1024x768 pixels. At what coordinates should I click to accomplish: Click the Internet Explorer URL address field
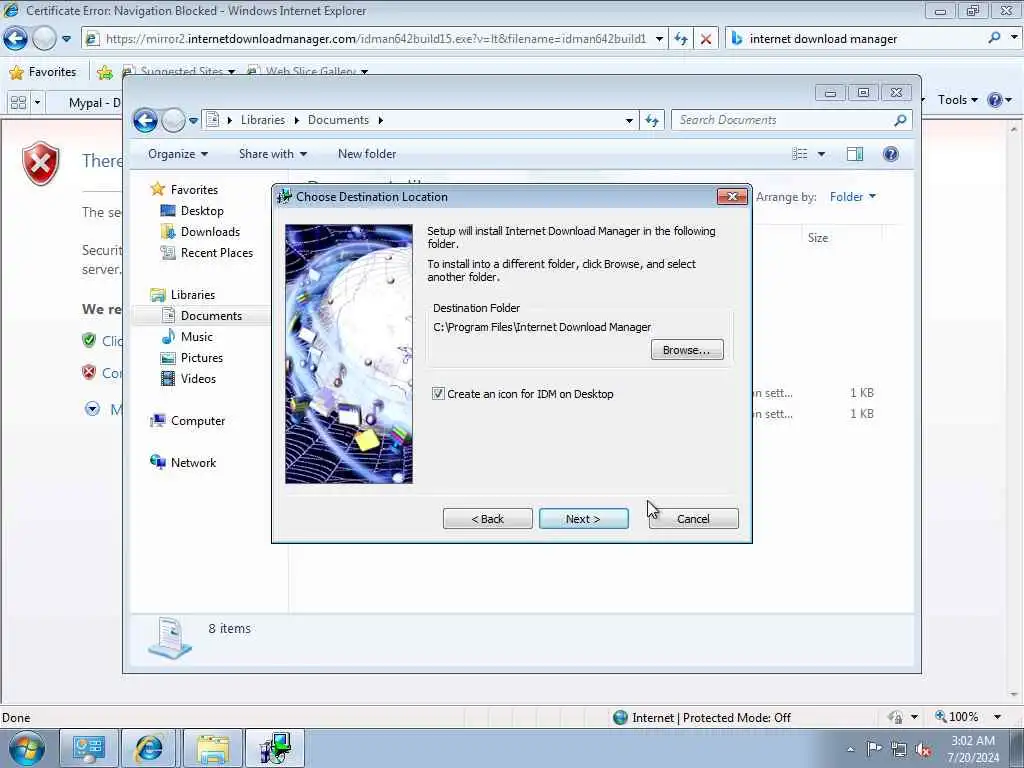(376, 39)
